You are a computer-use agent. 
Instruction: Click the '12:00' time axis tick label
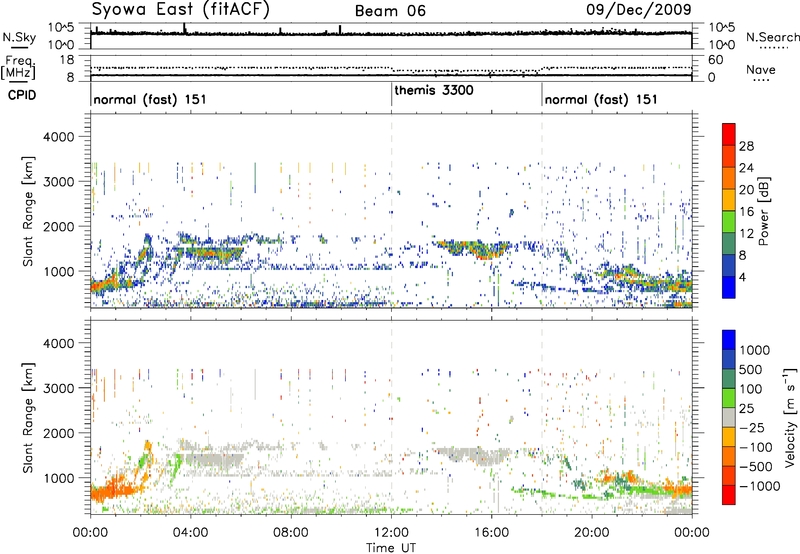[x=391, y=533]
